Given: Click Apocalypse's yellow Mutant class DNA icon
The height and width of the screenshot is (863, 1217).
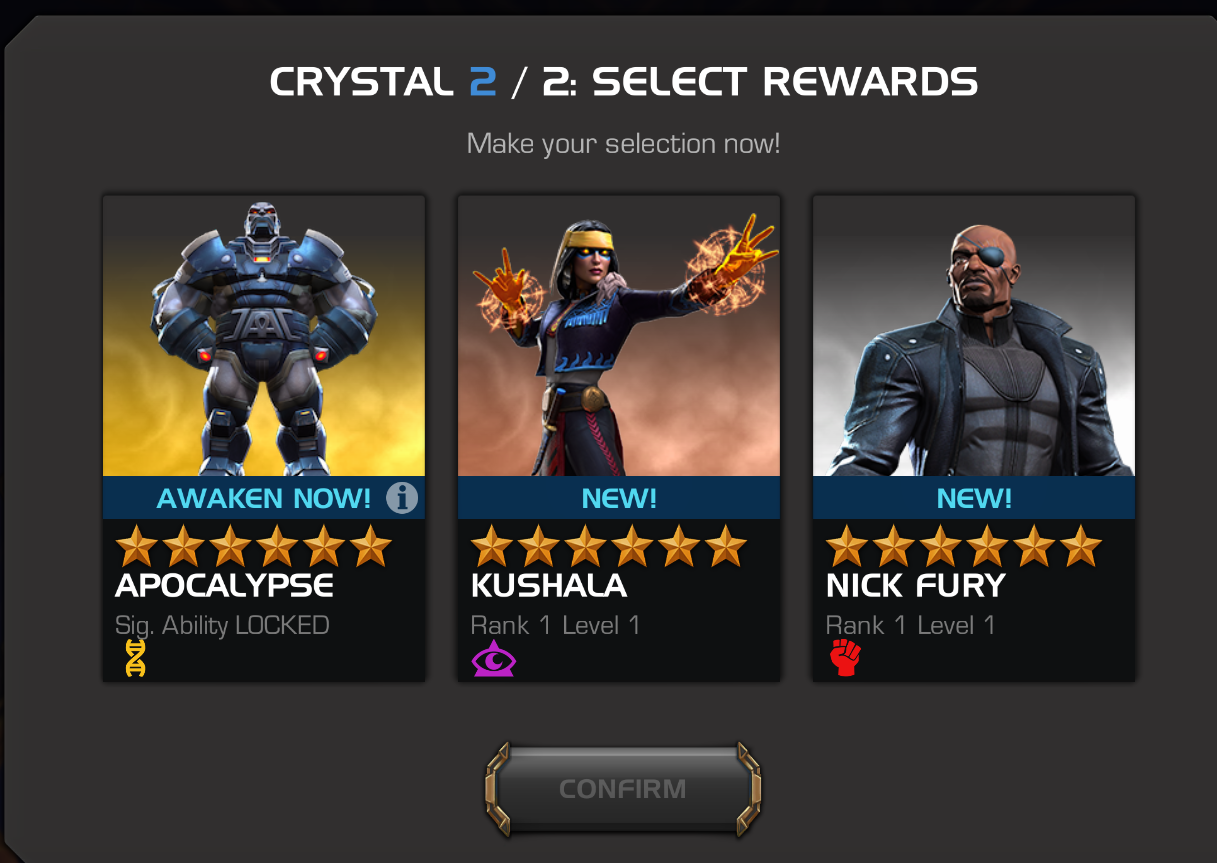Looking at the screenshot, I should tap(135, 658).
